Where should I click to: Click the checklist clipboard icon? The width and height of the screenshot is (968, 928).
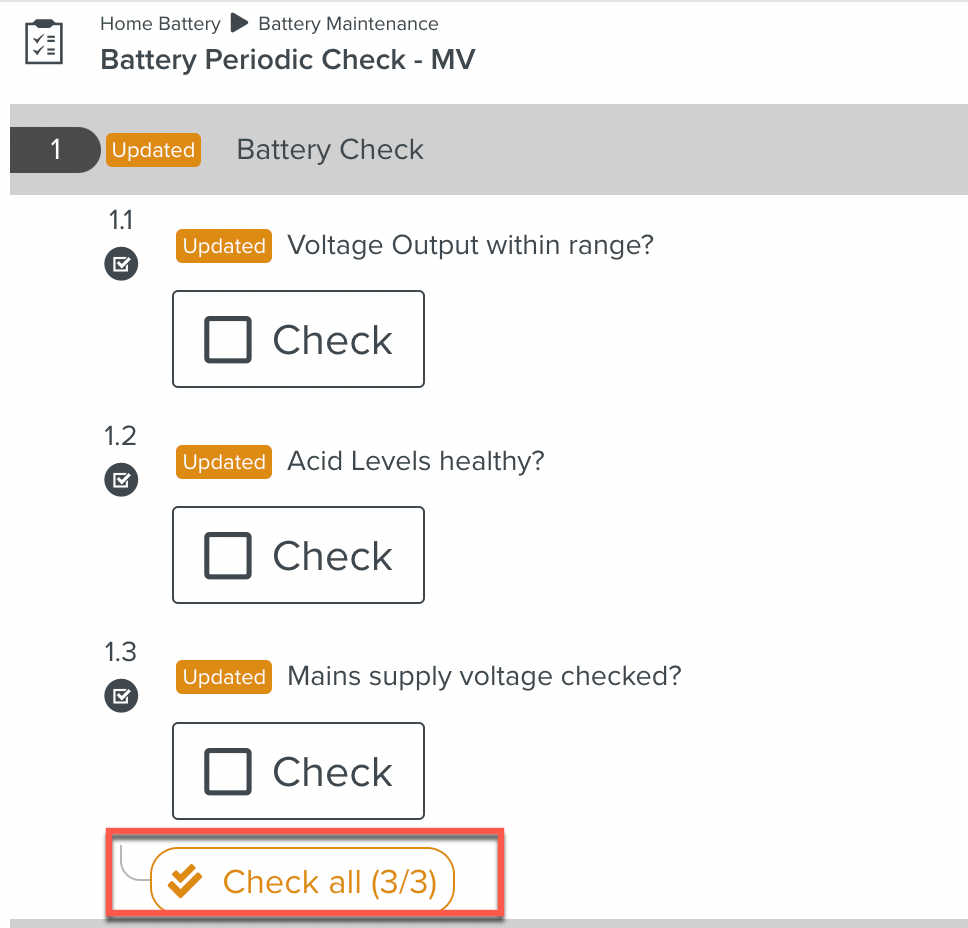(44, 42)
